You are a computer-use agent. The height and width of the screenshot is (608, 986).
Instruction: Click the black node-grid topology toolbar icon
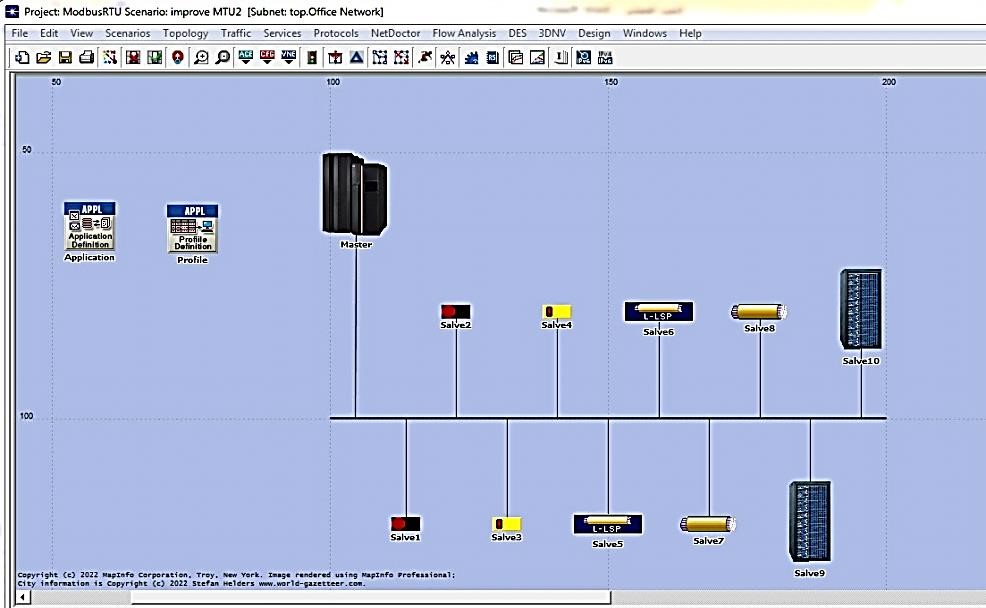(x=380, y=57)
